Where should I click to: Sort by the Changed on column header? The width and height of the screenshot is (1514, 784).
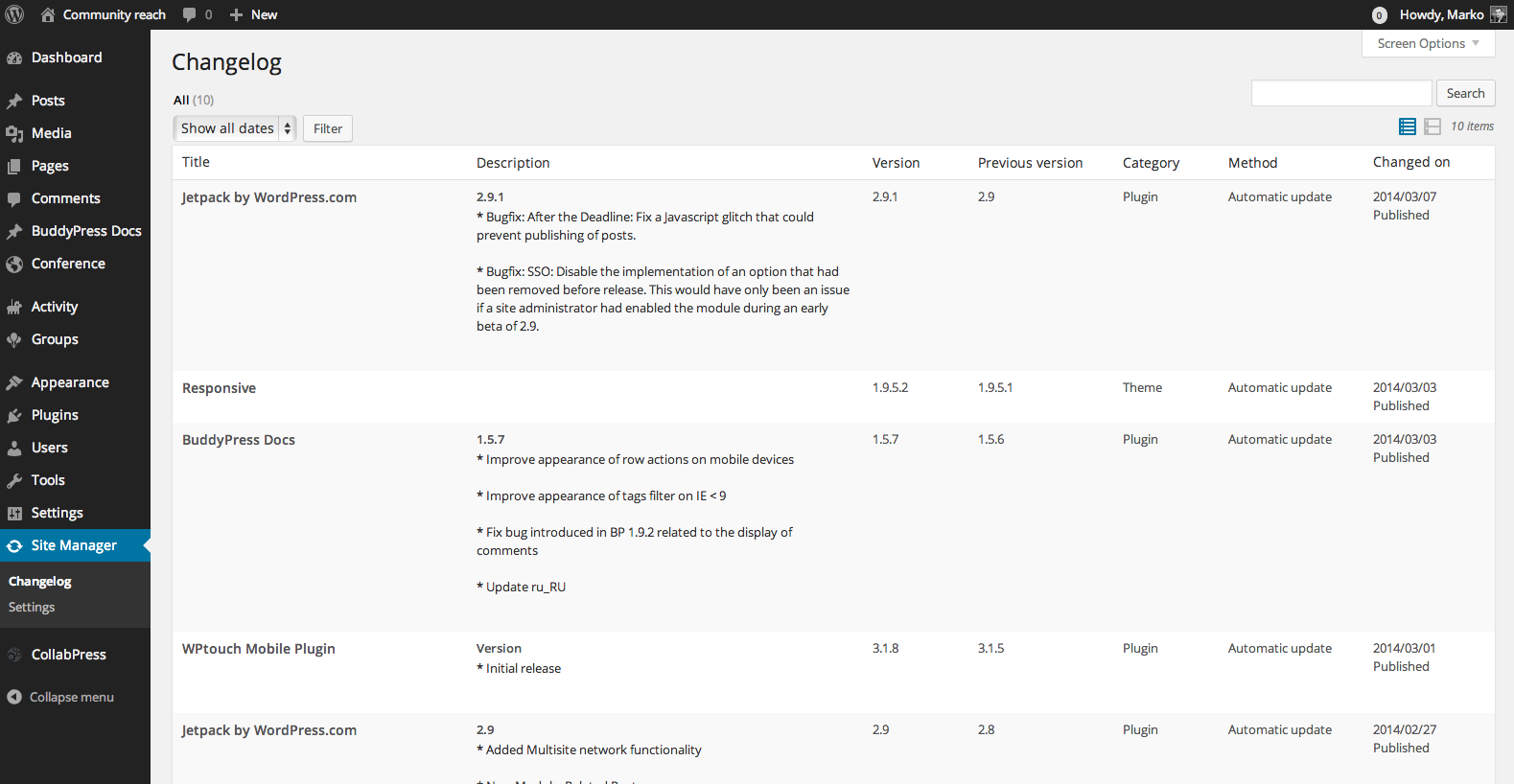point(1411,162)
